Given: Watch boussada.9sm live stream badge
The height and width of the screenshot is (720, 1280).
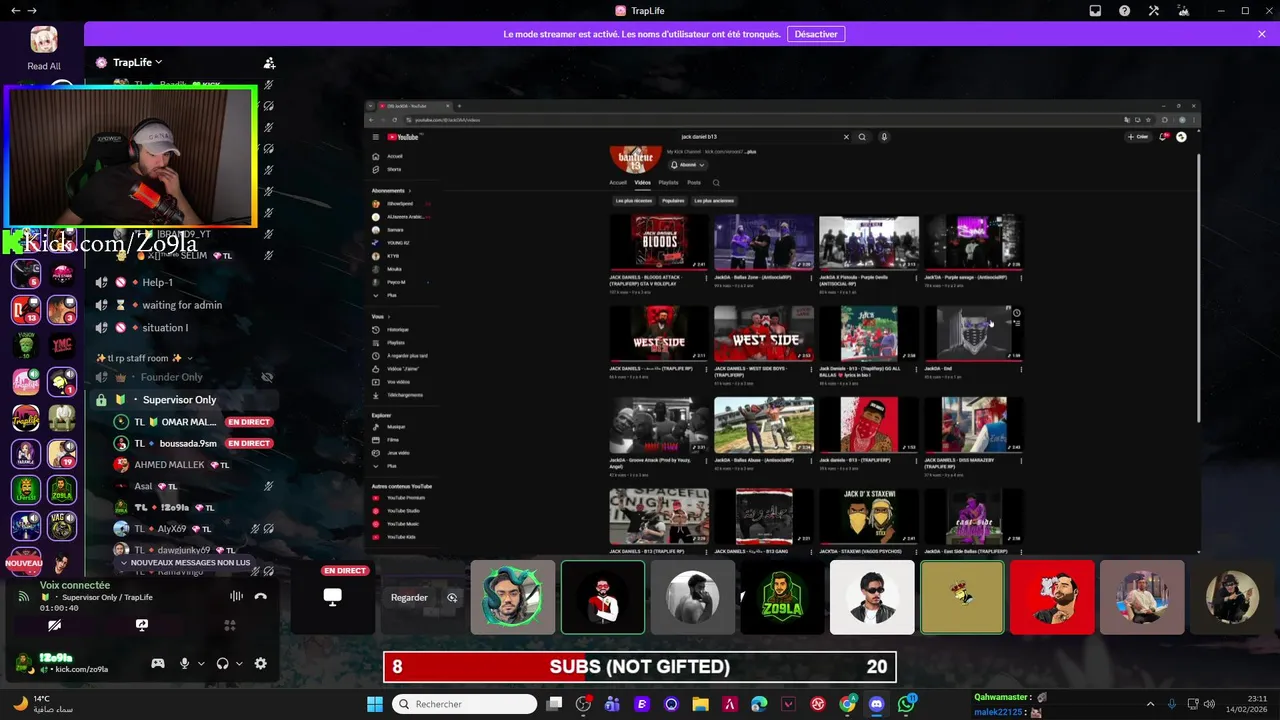Looking at the screenshot, I should (x=249, y=443).
